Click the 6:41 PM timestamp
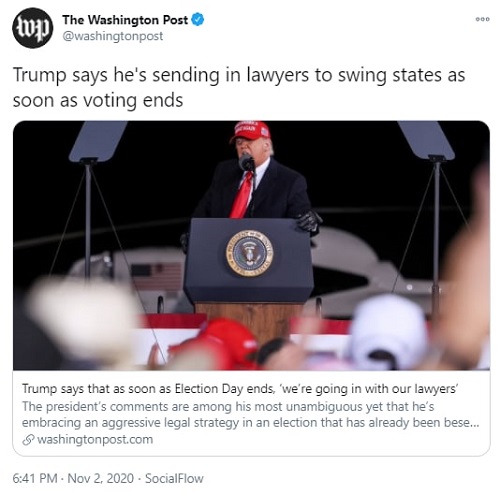 click(x=35, y=478)
